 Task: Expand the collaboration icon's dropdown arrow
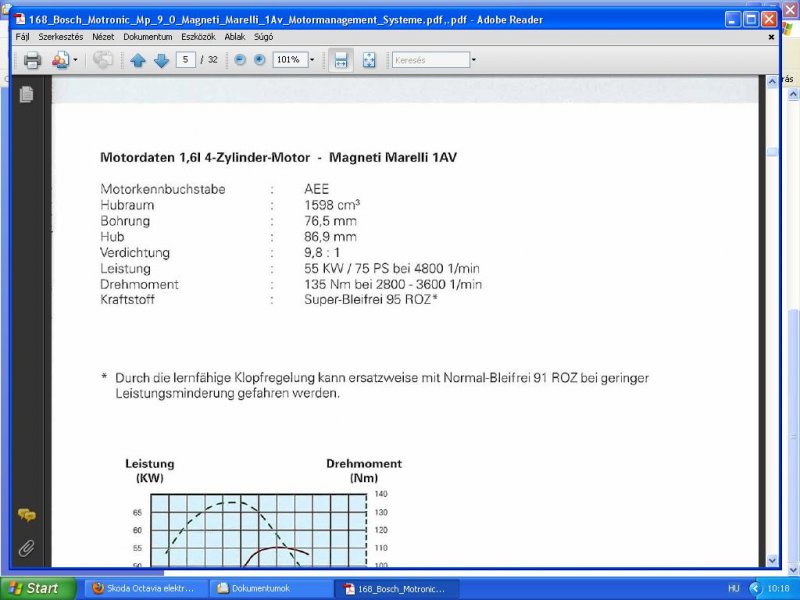(76, 60)
